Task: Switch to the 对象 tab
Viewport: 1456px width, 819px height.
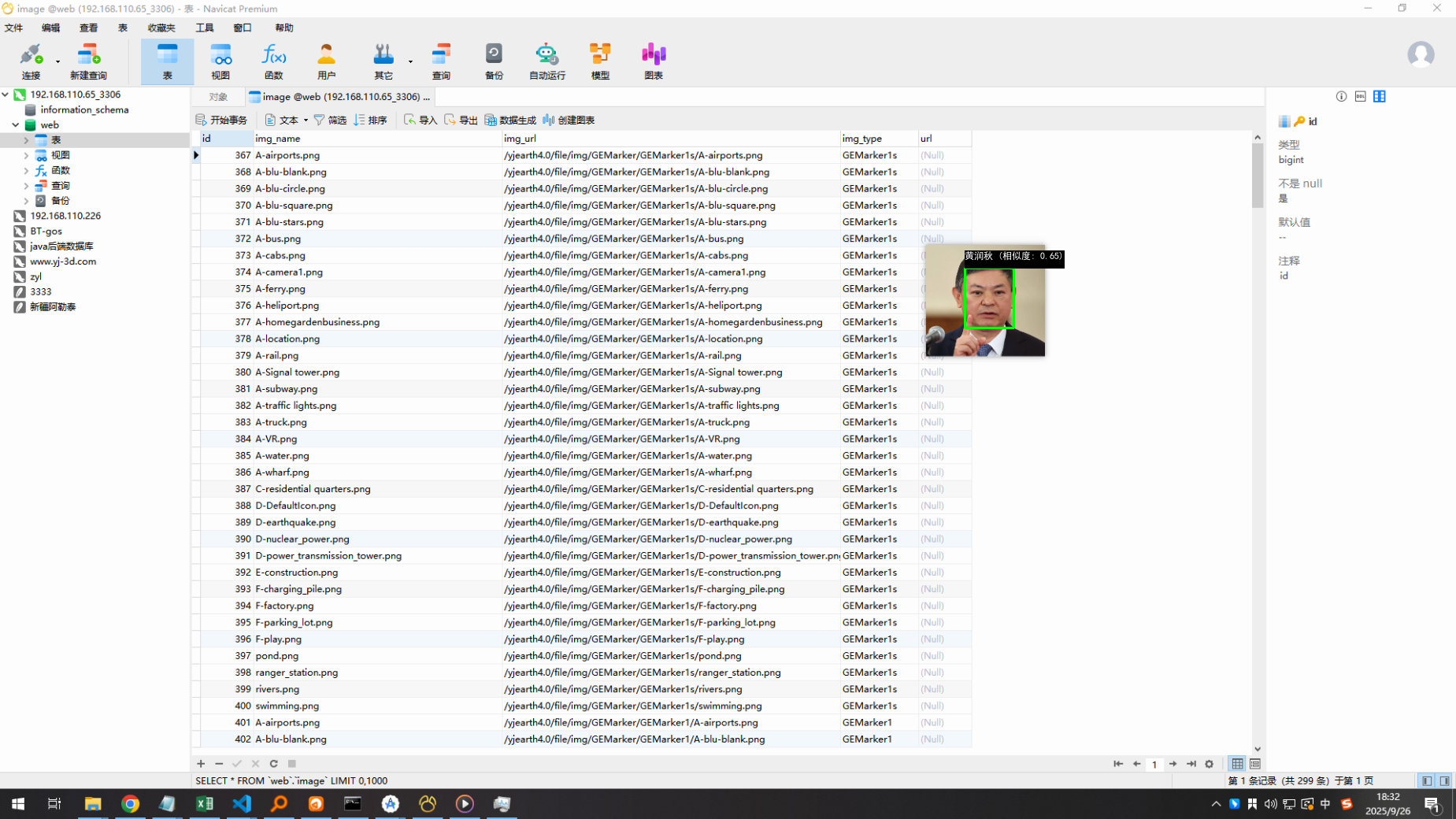Action: point(218,97)
